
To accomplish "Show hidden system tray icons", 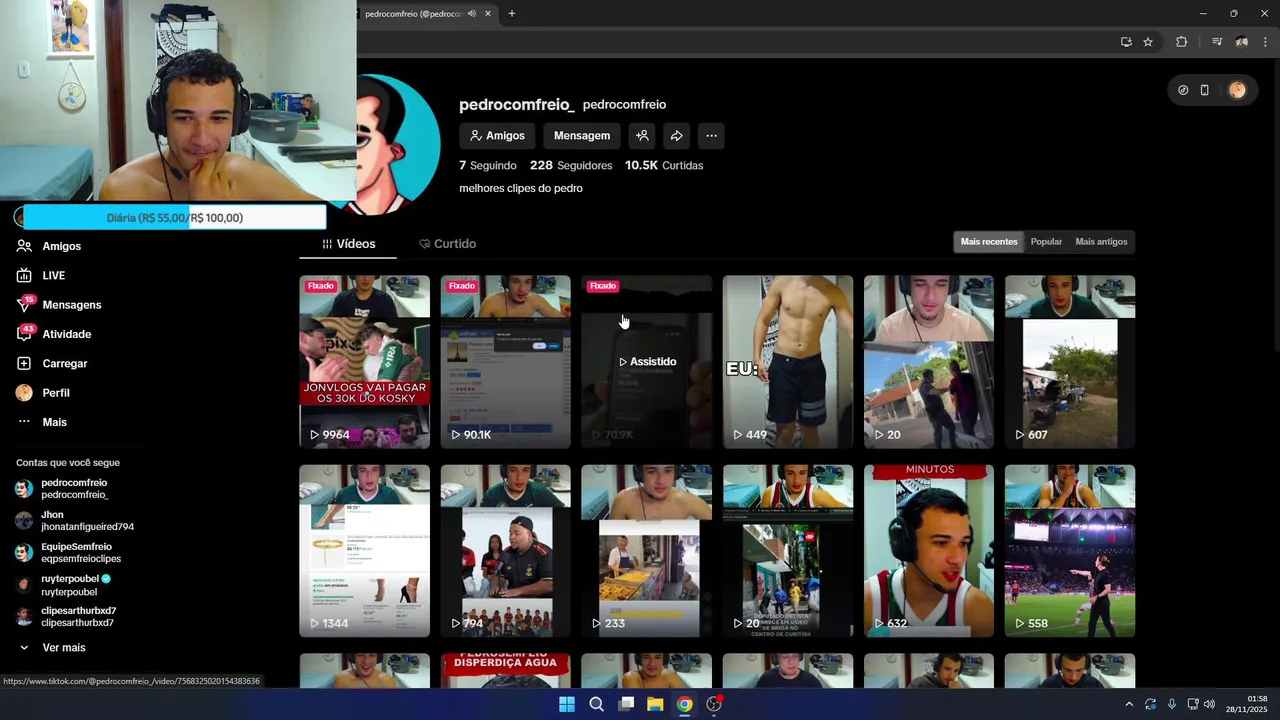I will tap(1129, 704).
